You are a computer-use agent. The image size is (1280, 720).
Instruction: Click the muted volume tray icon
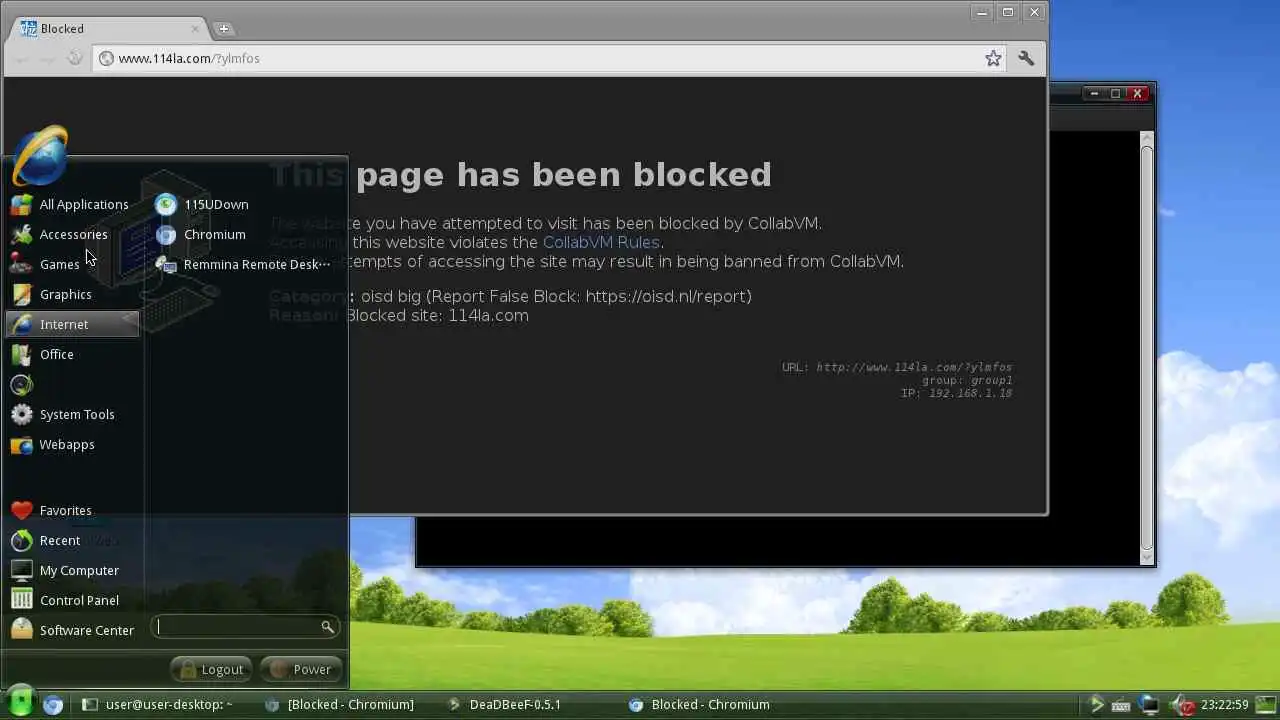click(1183, 704)
